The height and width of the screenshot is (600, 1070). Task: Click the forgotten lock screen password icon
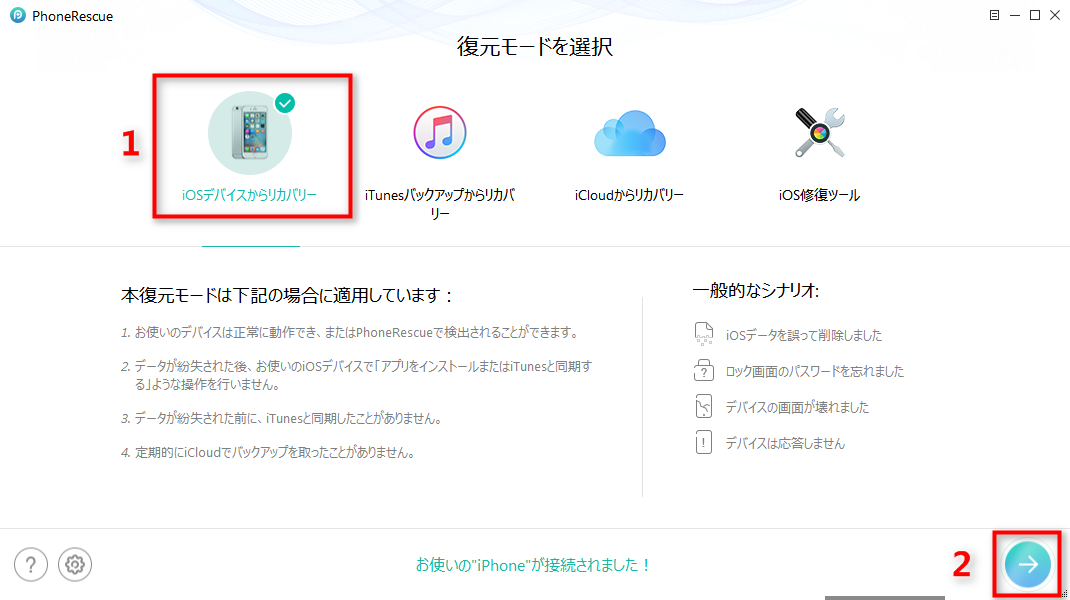[704, 370]
